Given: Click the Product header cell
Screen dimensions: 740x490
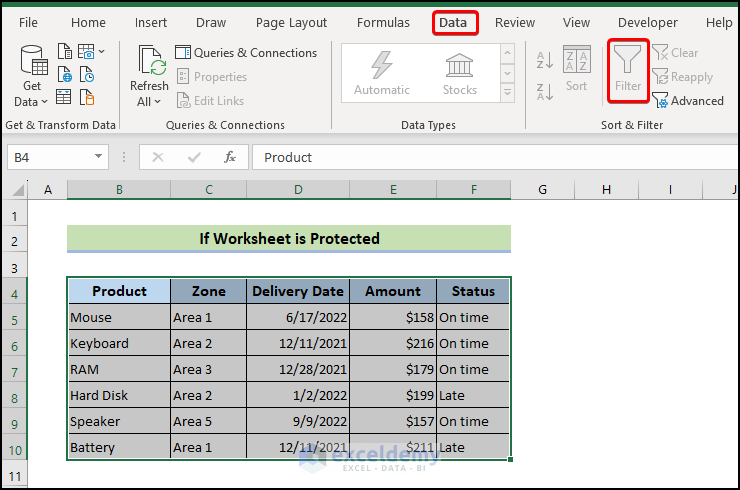Looking at the screenshot, I should [x=119, y=291].
